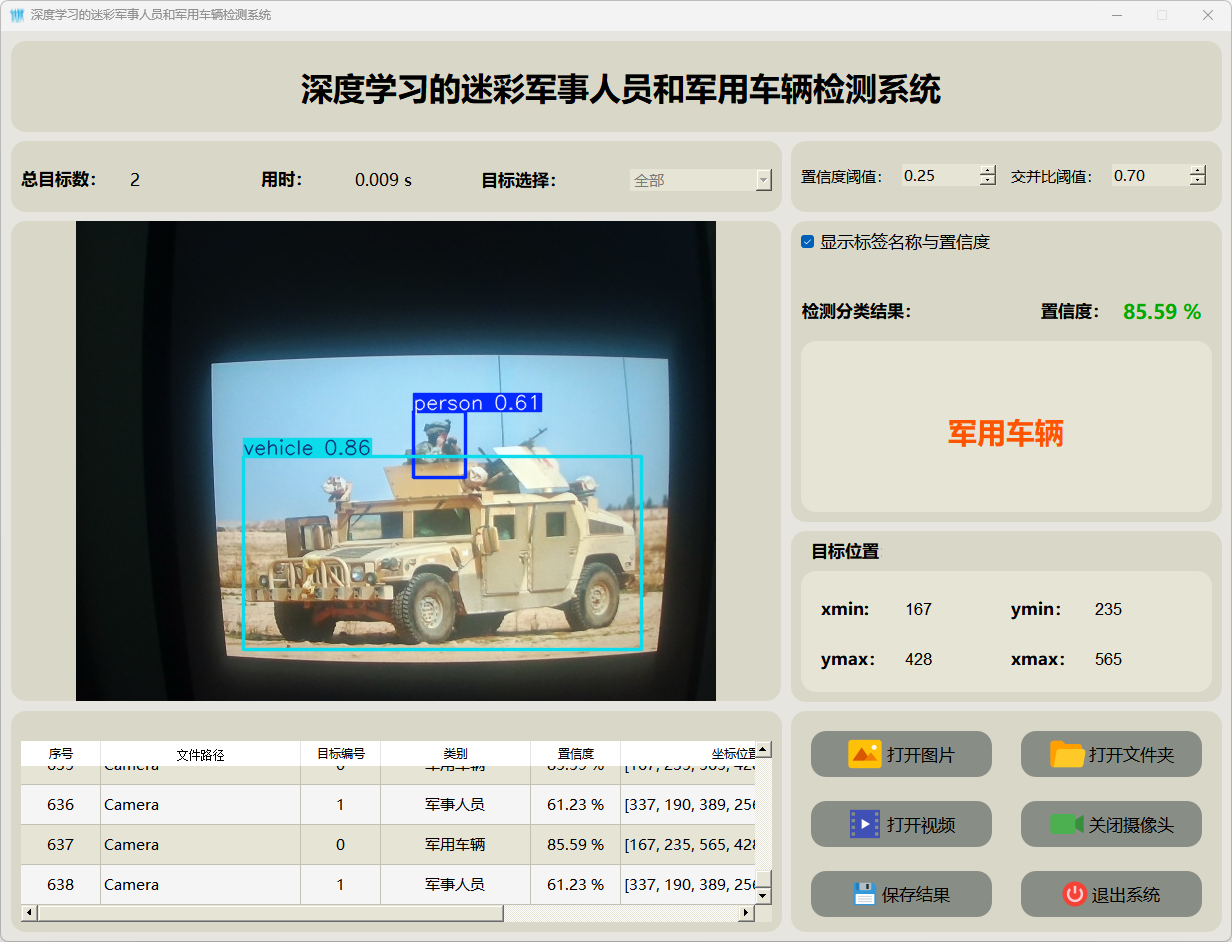Click the floppy disk icon for 保存结果
Viewport: 1232px width, 942px height.
(864, 894)
